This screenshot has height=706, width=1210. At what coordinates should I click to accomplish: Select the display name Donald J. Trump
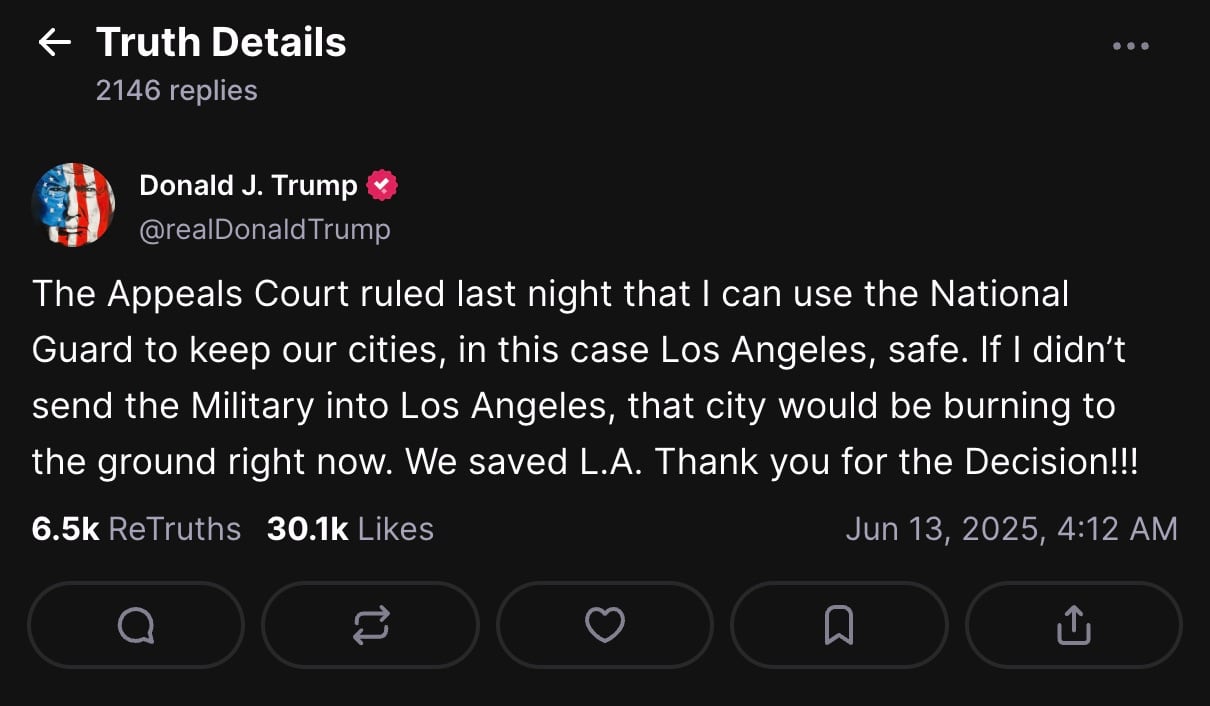click(x=248, y=184)
